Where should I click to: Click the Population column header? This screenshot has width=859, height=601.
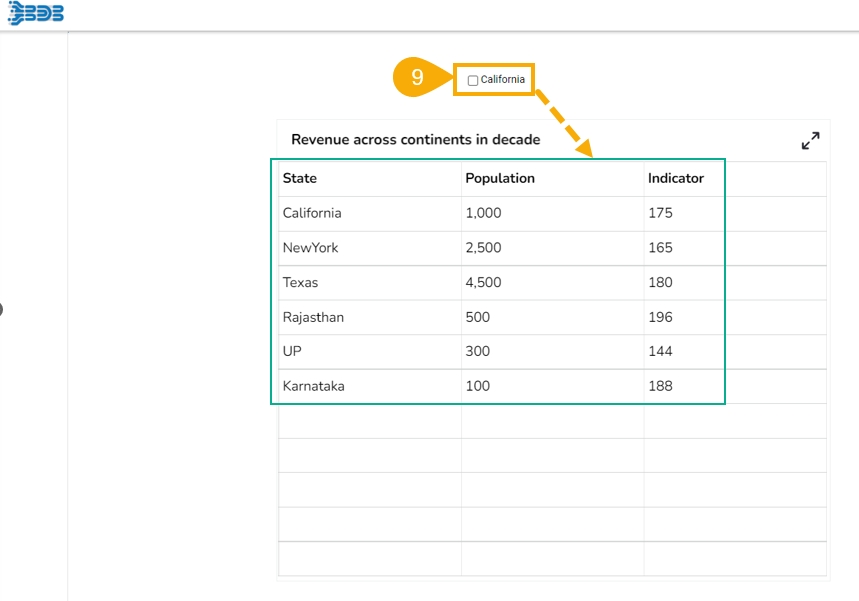coord(500,178)
